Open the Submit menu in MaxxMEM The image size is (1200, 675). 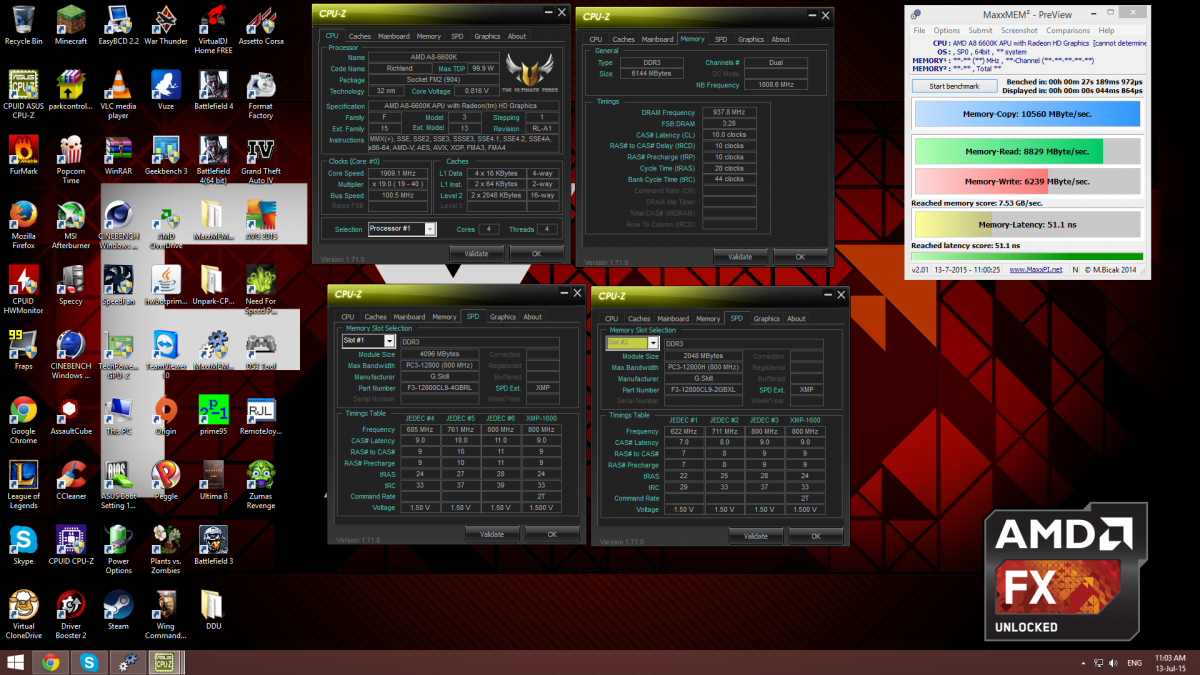pyautogui.click(x=980, y=31)
